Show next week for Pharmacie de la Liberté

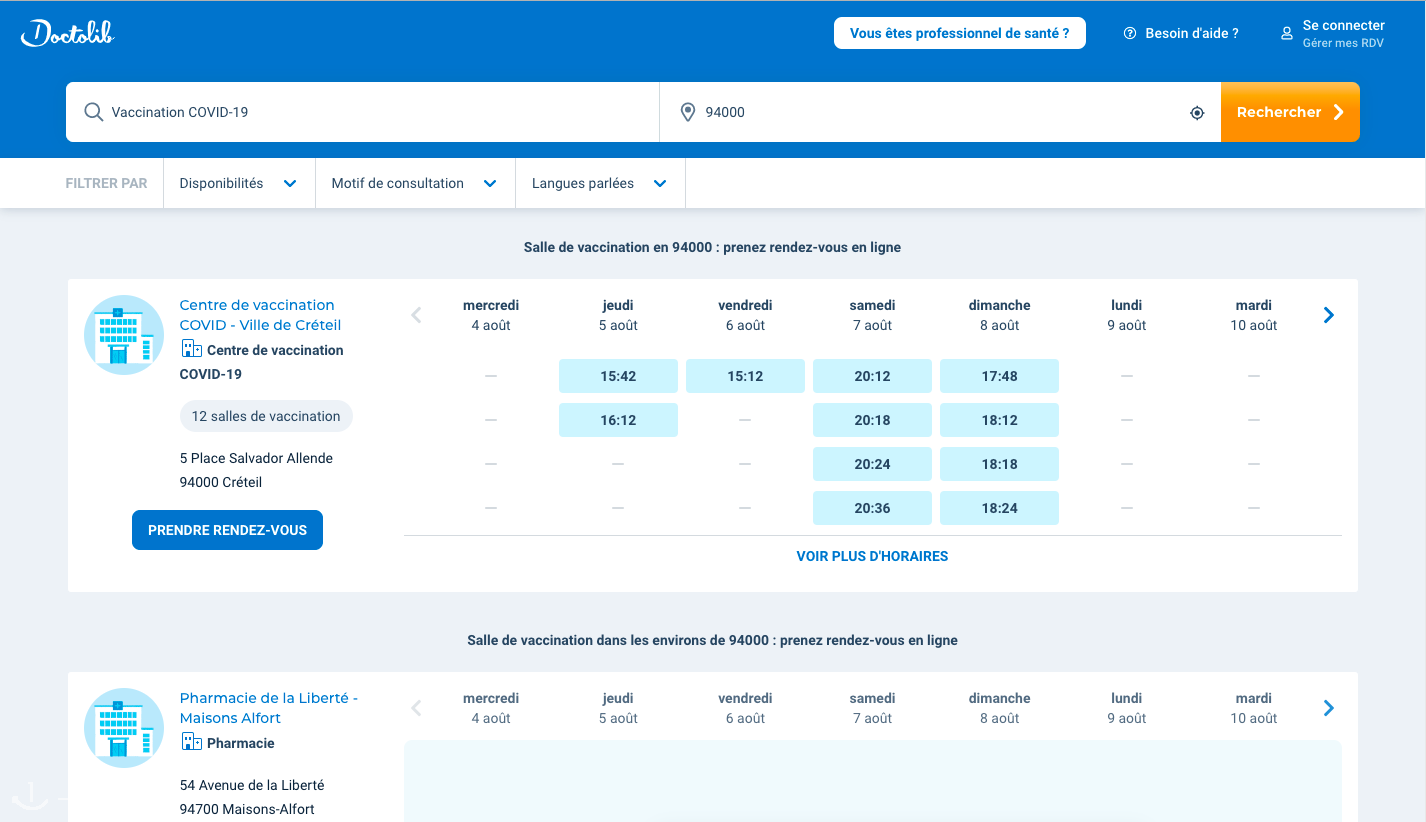(x=1329, y=708)
